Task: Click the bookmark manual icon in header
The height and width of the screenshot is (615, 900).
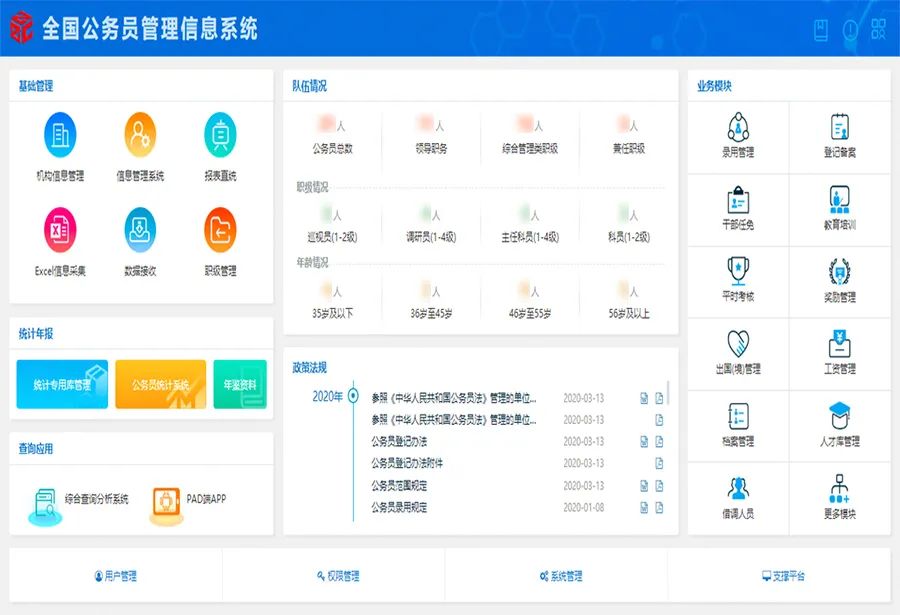Action: coord(821,30)
